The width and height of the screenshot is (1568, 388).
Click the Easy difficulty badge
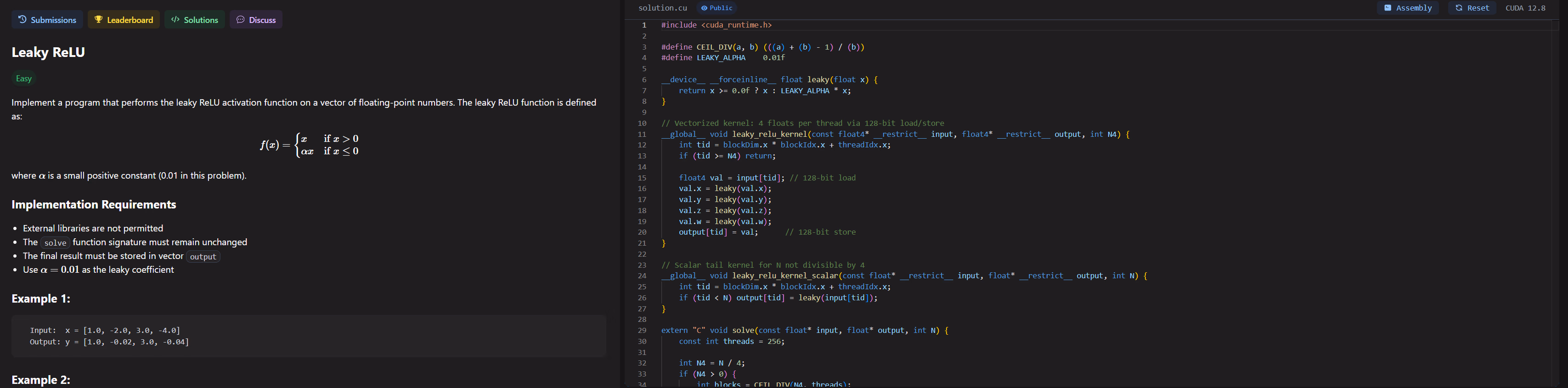click(x=24, y=79)
